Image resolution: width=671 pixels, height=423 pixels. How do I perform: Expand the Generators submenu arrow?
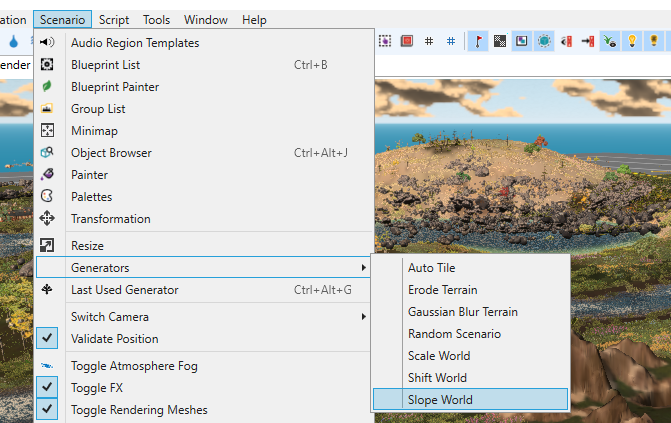pyautogui.click(x=363, y=268)
